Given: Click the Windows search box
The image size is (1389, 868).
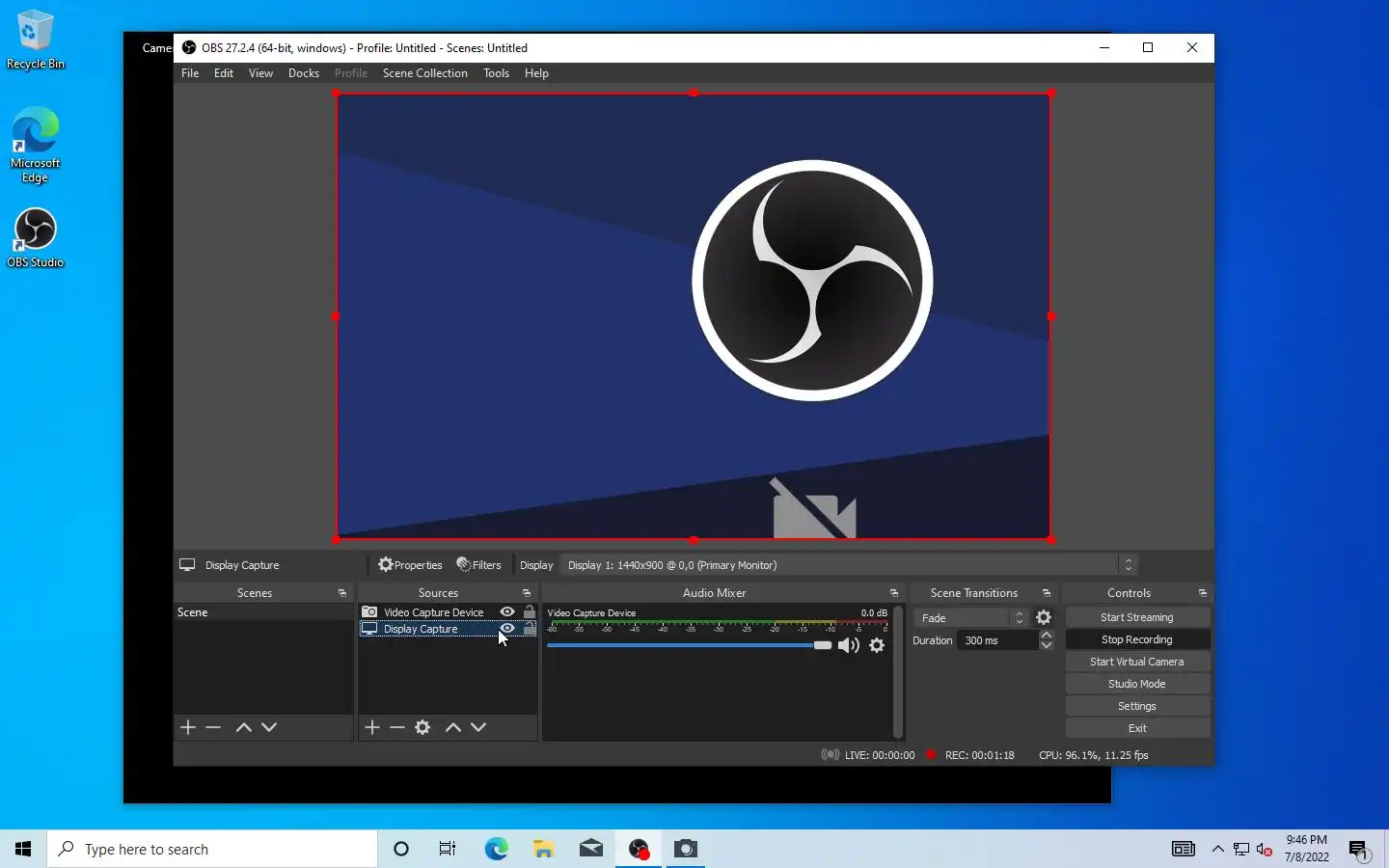Looking at the screenshot, I should pyautogui.click(x=212, y=849).
